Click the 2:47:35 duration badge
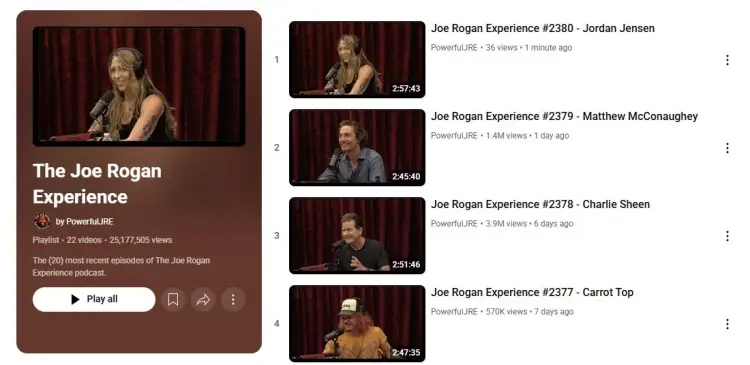The height and width of the screenshot is (365, 750). 406,353
